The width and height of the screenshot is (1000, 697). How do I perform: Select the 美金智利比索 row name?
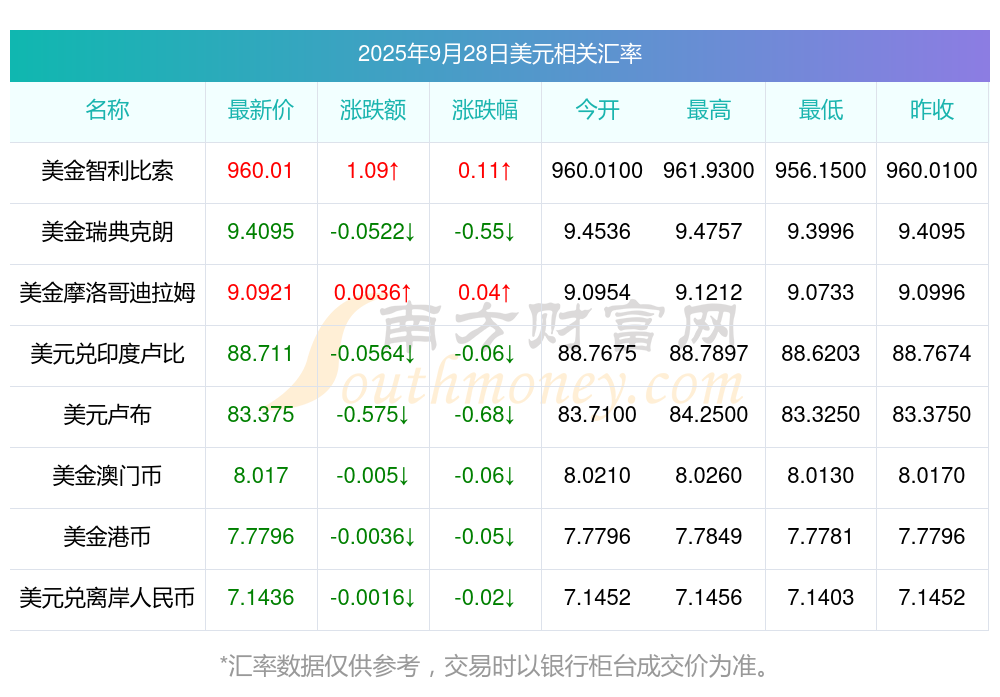(107, 171)
